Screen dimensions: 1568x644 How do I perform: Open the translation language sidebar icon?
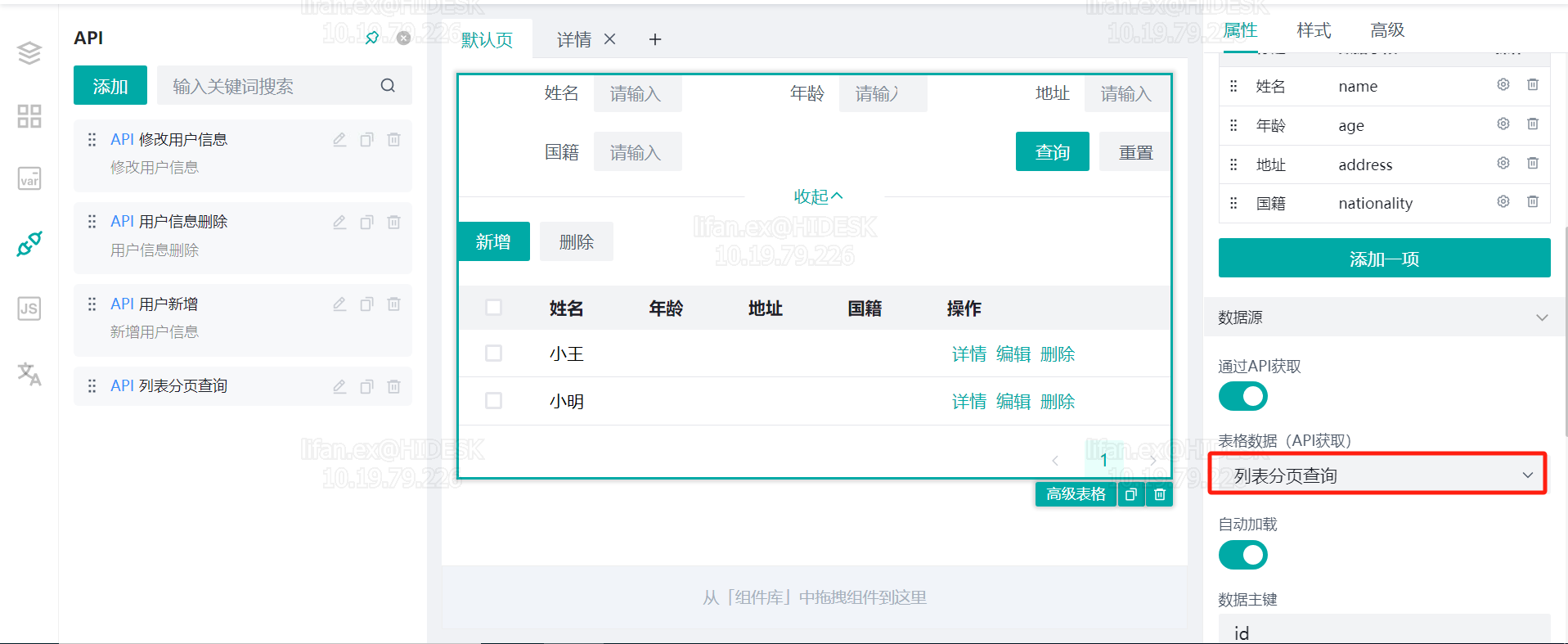29,374
